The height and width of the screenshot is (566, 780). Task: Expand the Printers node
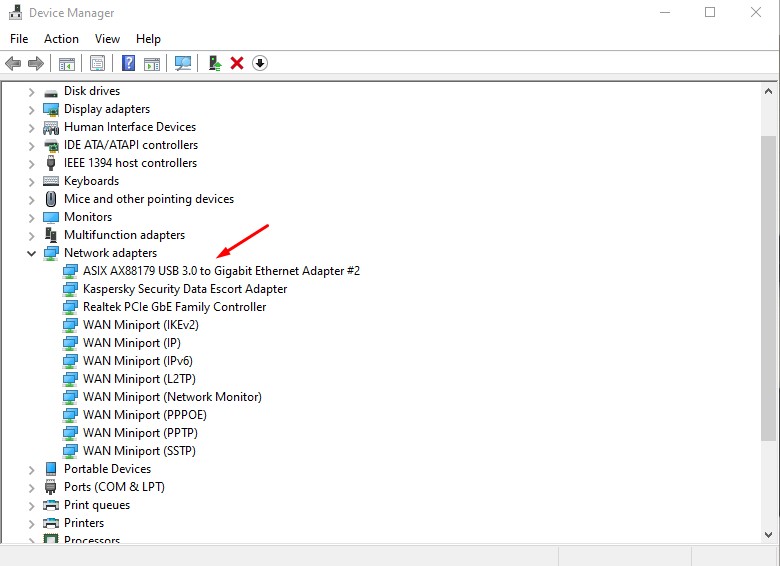pos(31,524)
